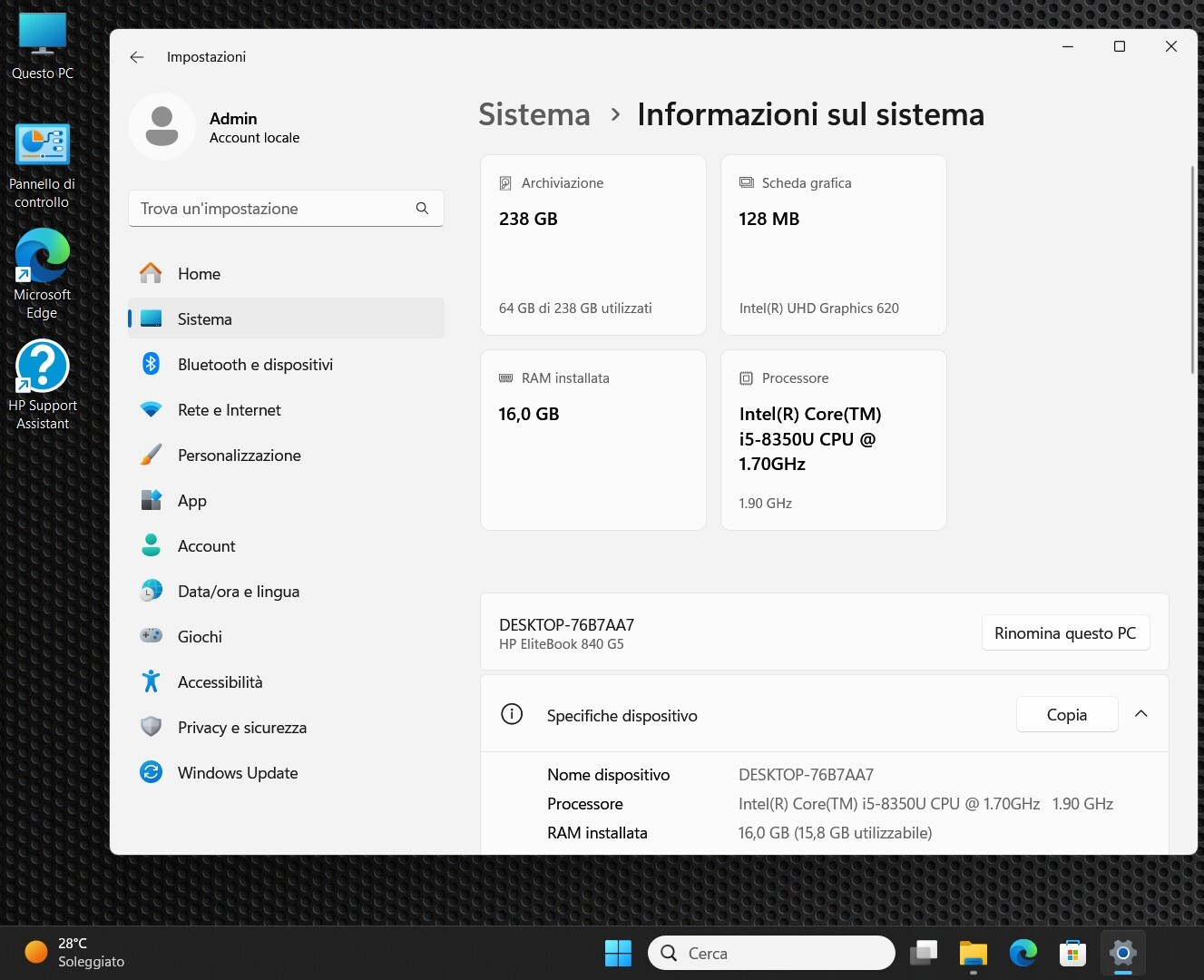This screenshot has width=1204, height=980.
Task: Open Data/ora e lingua settings
Action: click(x=286, y=591)
